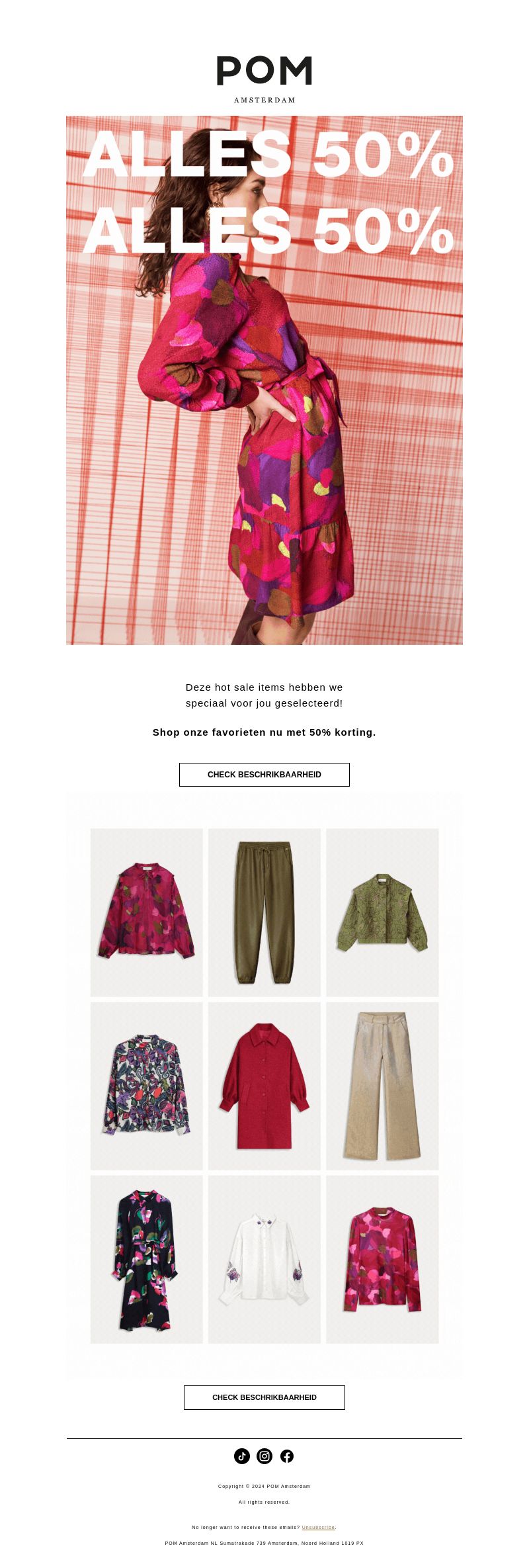Viewport: 529px width, 1568px height.
Task: Select the gold sequin trousers thumbnail
Action: [382, 1086]
